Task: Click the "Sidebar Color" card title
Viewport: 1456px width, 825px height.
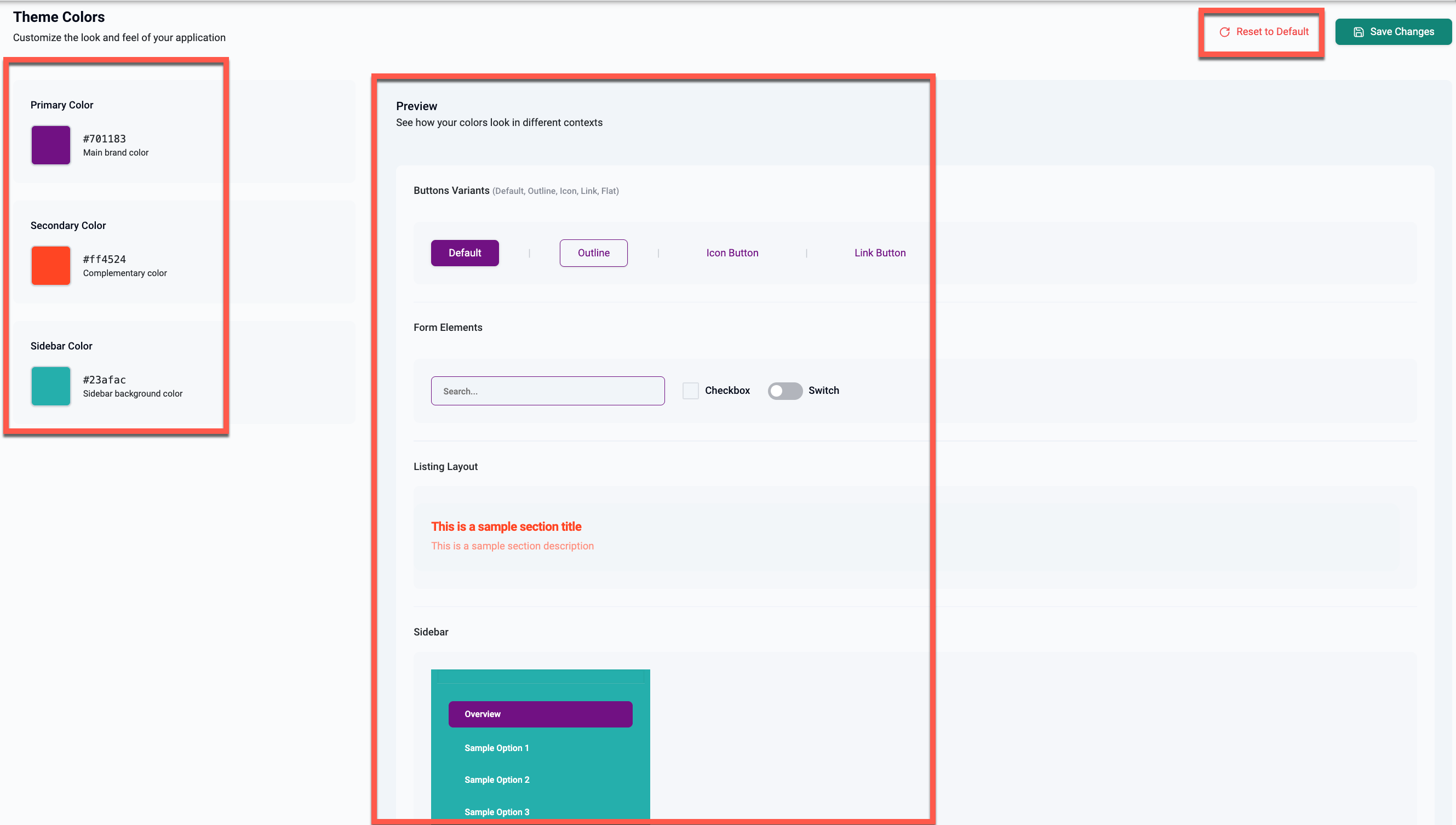Action: coord(61,346)
